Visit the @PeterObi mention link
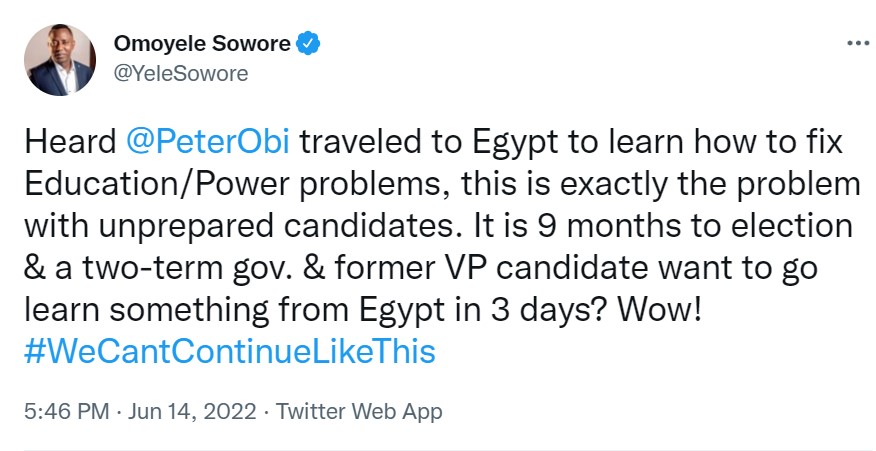The height and width of the screenshot is (451, 876). click(x=209, y=143)
